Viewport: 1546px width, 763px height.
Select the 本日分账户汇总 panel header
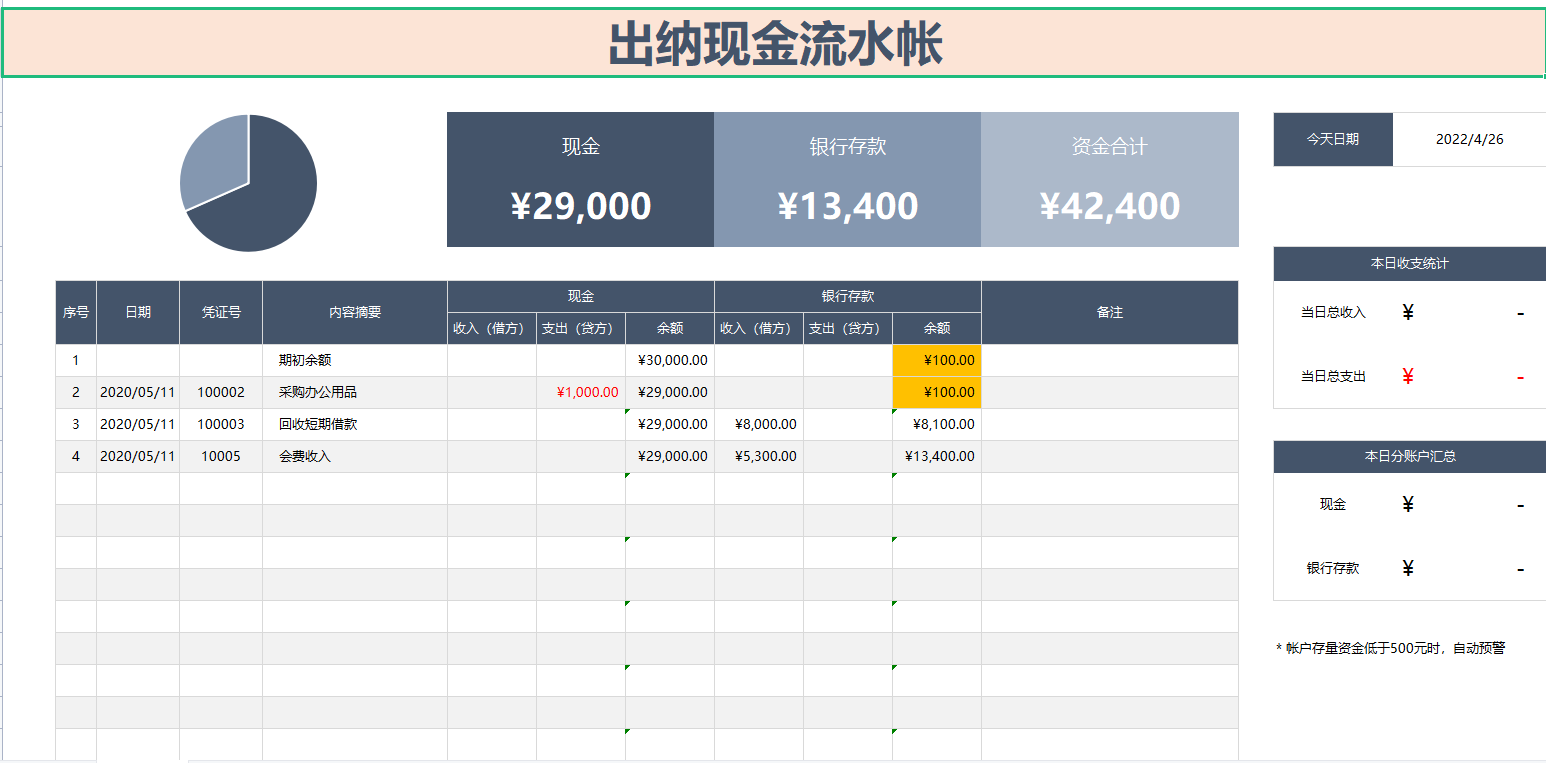[x=1408, y=457]
